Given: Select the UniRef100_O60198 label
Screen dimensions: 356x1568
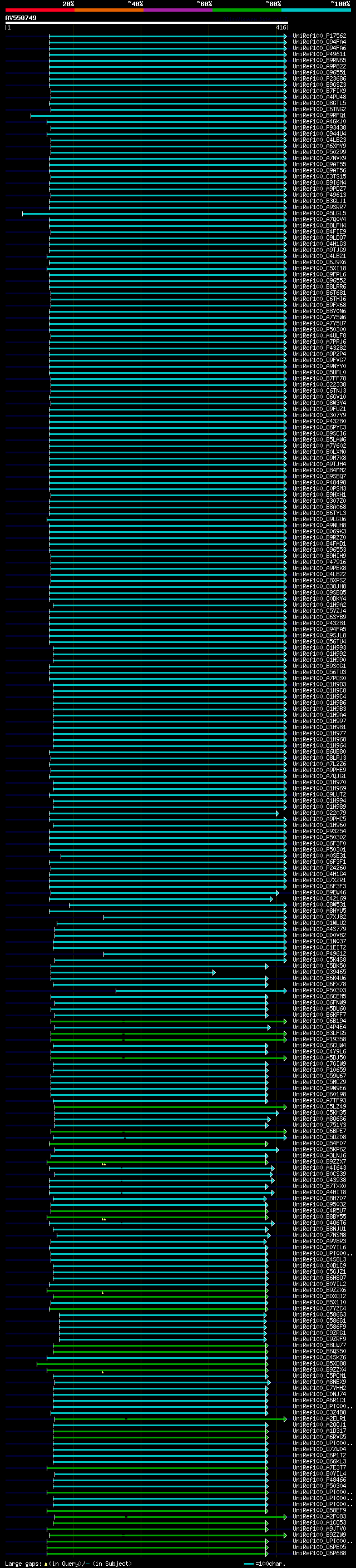Looking at the screenshot, I should (x=319, y=1095).
